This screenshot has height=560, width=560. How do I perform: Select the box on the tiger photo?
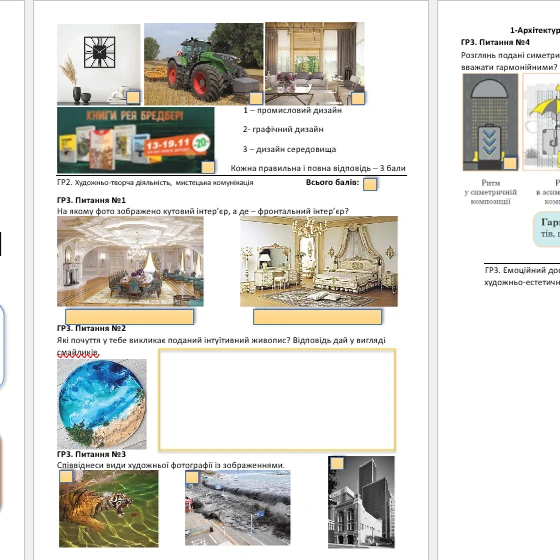(x=66, y=476)
